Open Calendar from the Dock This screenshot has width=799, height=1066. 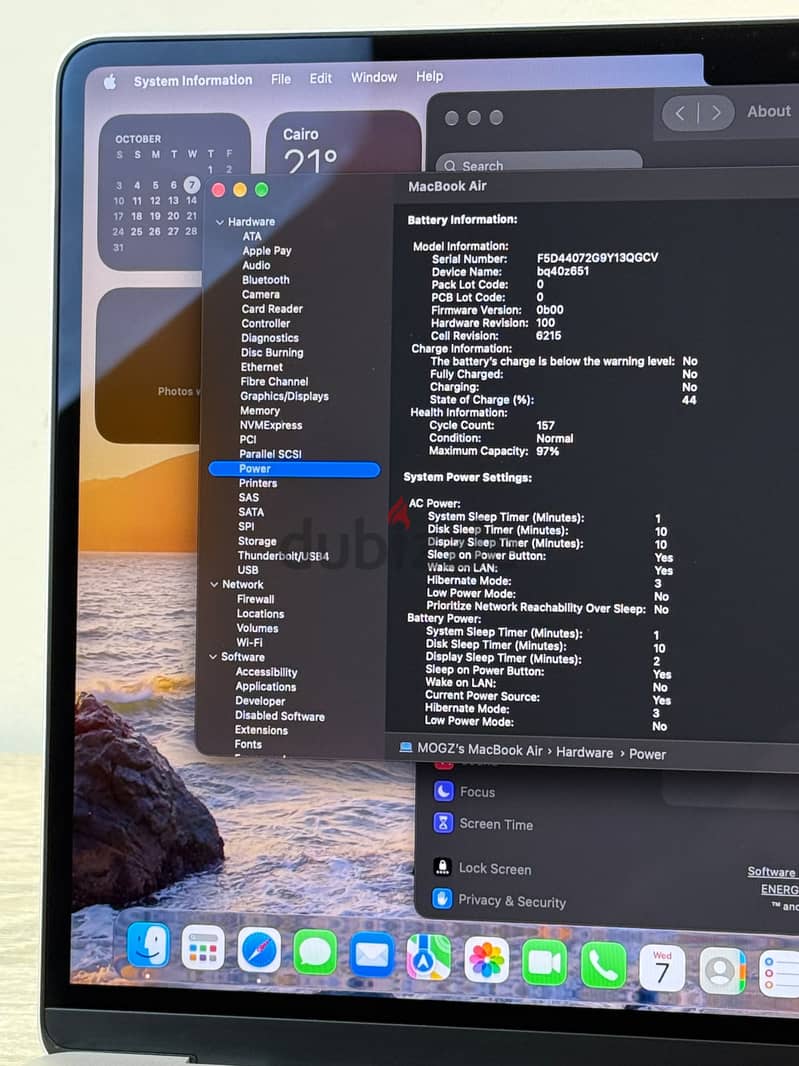tap(662, 967)
